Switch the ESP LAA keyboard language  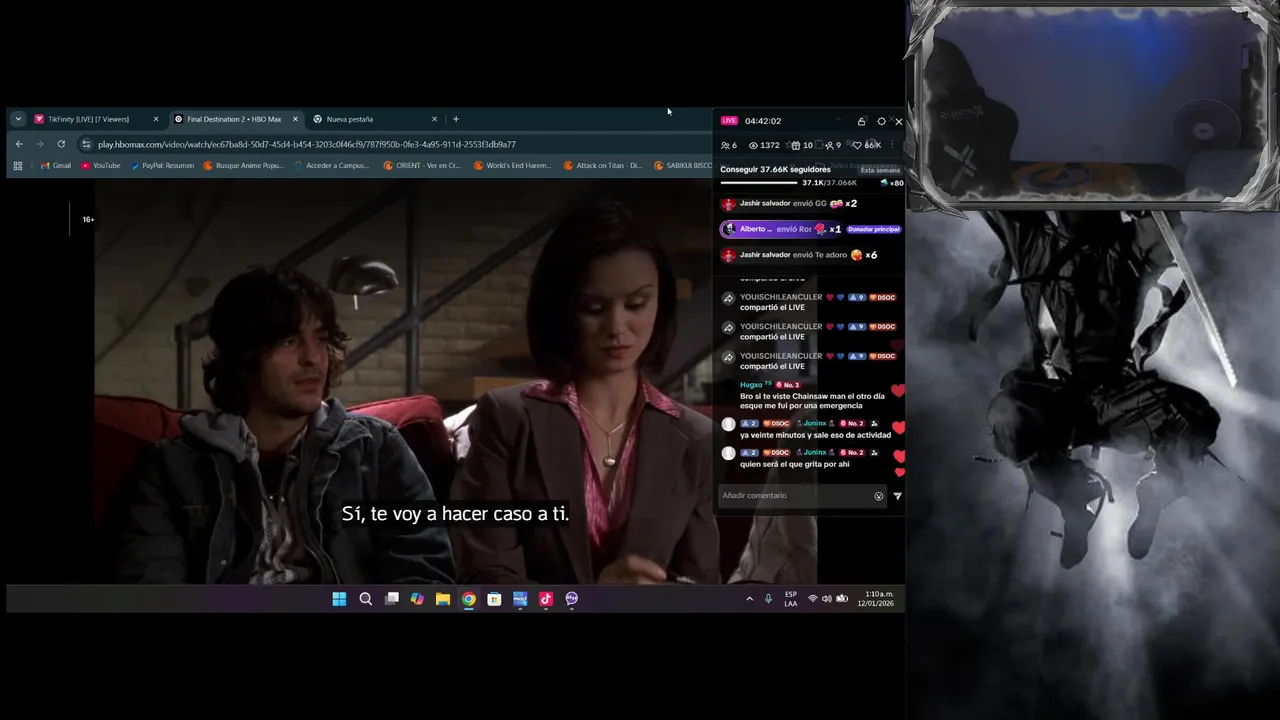coord(791,599)
